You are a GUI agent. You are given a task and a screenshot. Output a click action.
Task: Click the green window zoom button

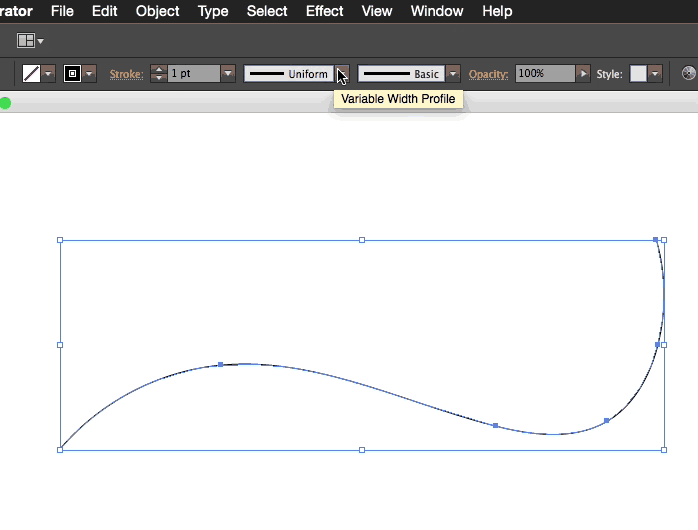click(5, 104)
